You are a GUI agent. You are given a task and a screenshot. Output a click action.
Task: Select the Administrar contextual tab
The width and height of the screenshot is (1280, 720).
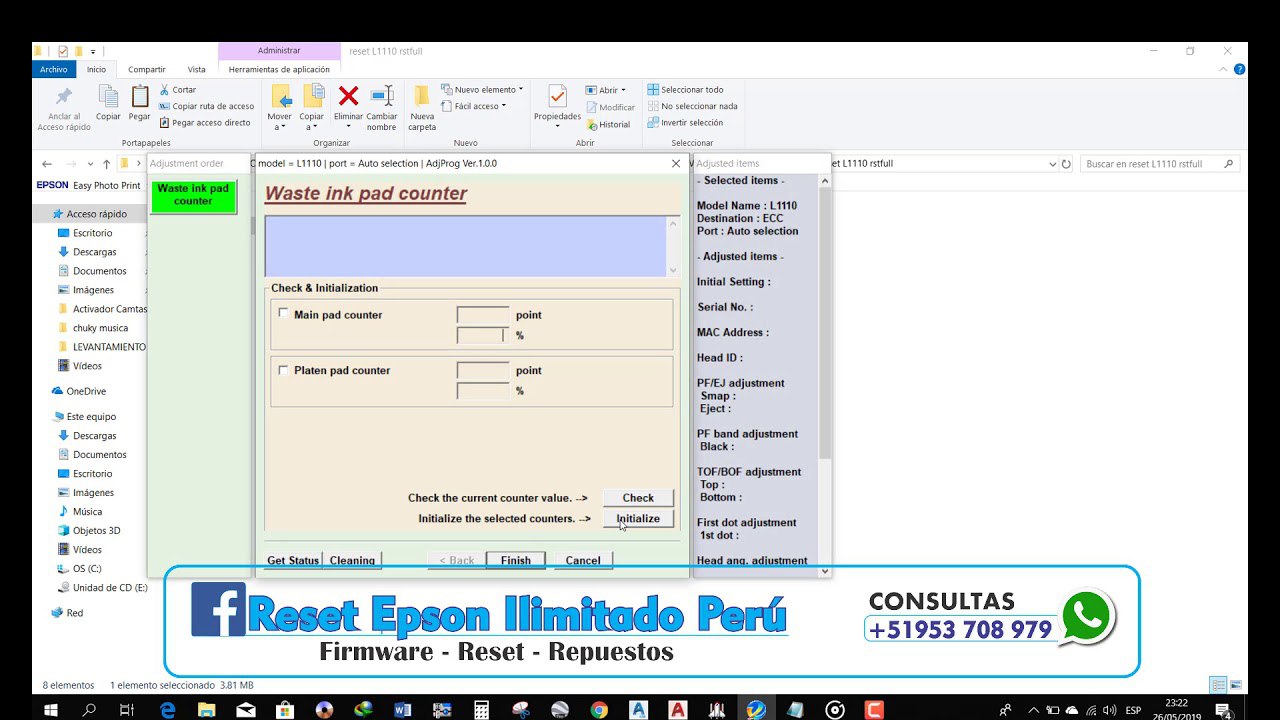click(279, 51)
